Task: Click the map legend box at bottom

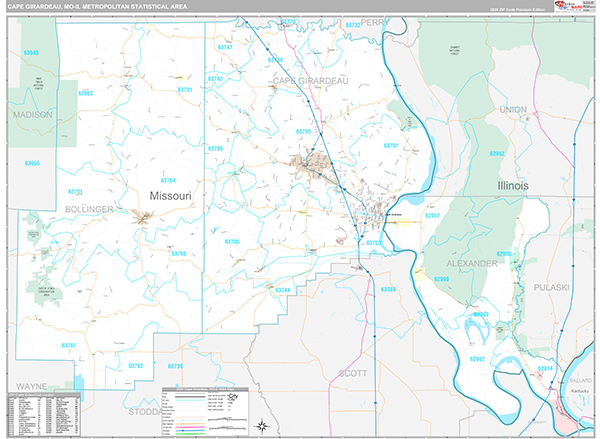Action: (x=204, y=410)
